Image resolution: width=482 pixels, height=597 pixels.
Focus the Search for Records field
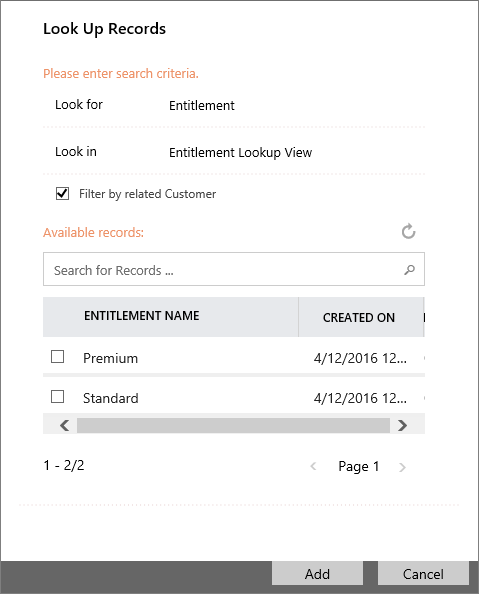[x=234, y=269]
